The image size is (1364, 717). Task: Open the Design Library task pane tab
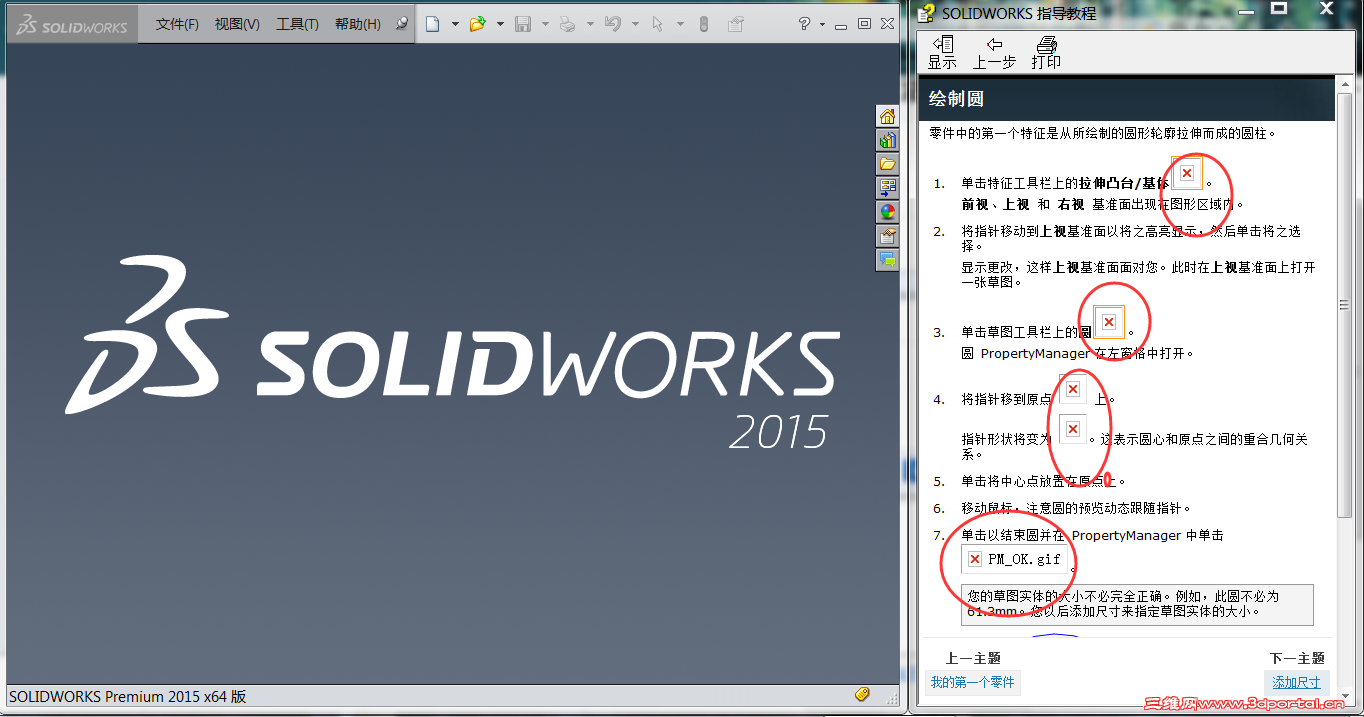[887, 140]
